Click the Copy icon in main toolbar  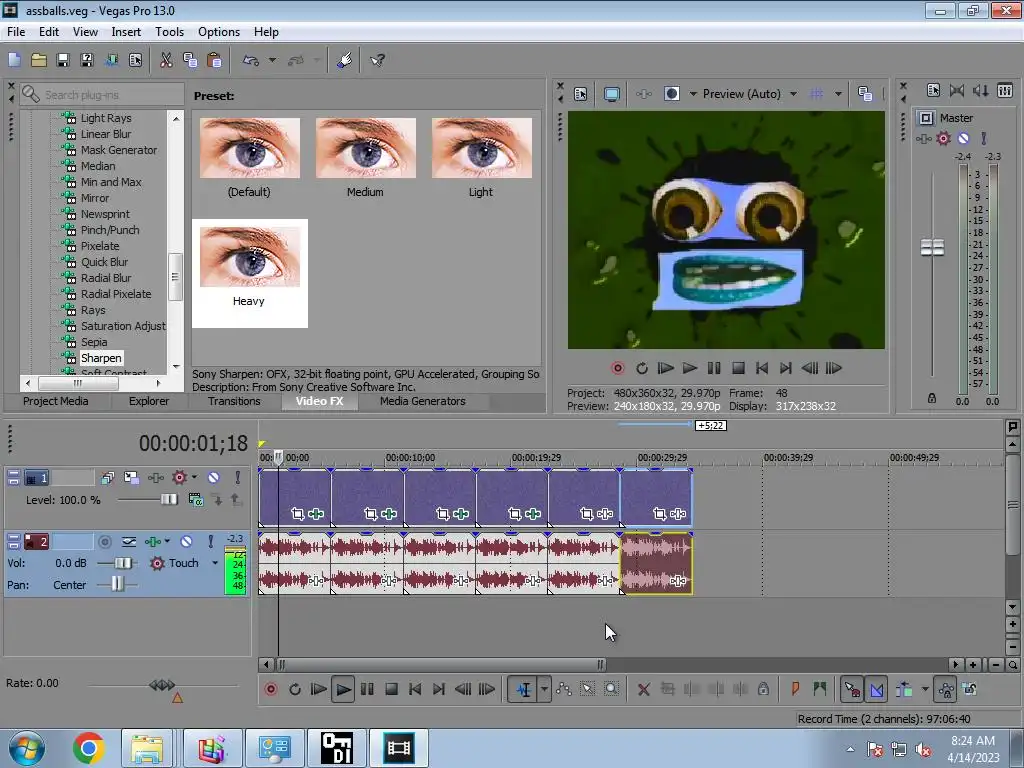click(x=190, y=60)
